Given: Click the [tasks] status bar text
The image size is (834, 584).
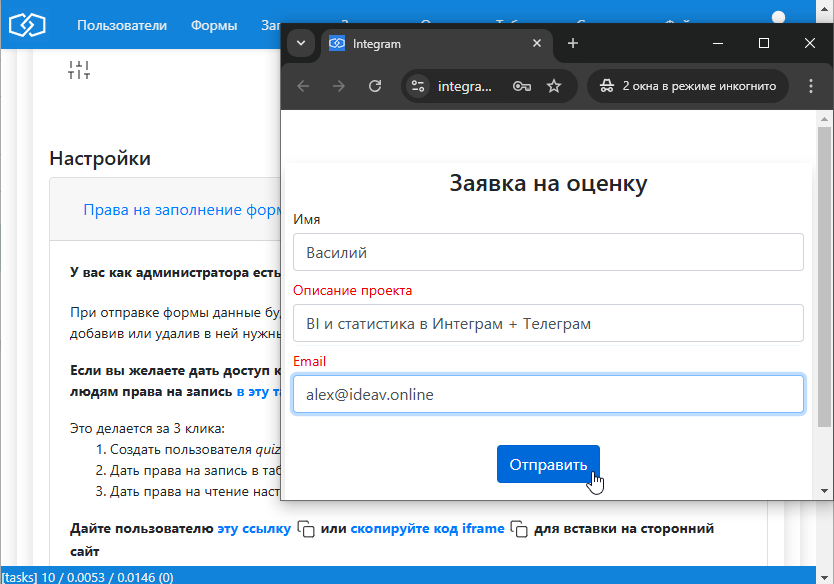Looking at the screenshot, I should click(87, 577).
